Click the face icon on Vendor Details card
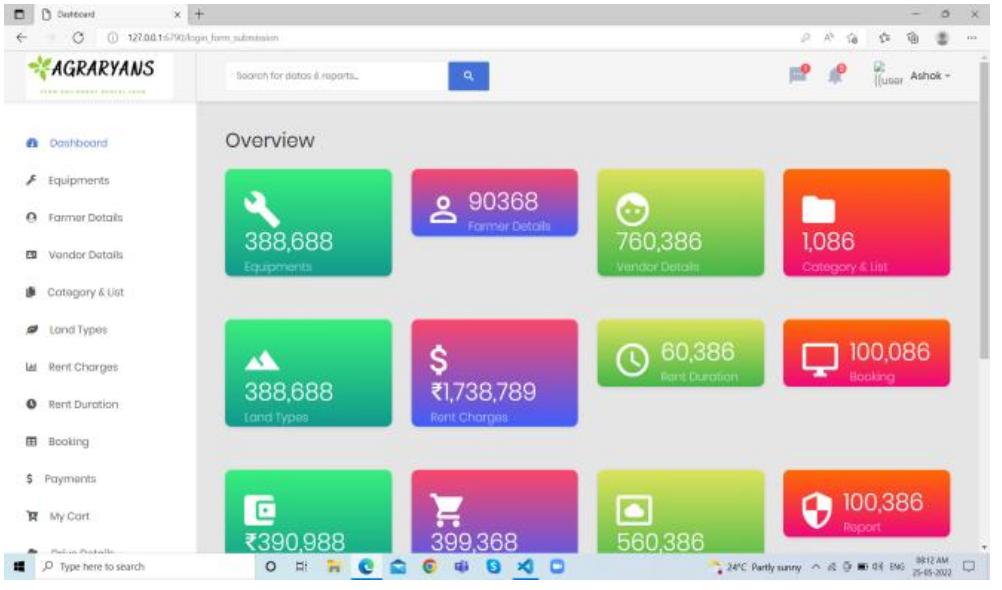Viewport: 1002px width, 590px height. 633,209
